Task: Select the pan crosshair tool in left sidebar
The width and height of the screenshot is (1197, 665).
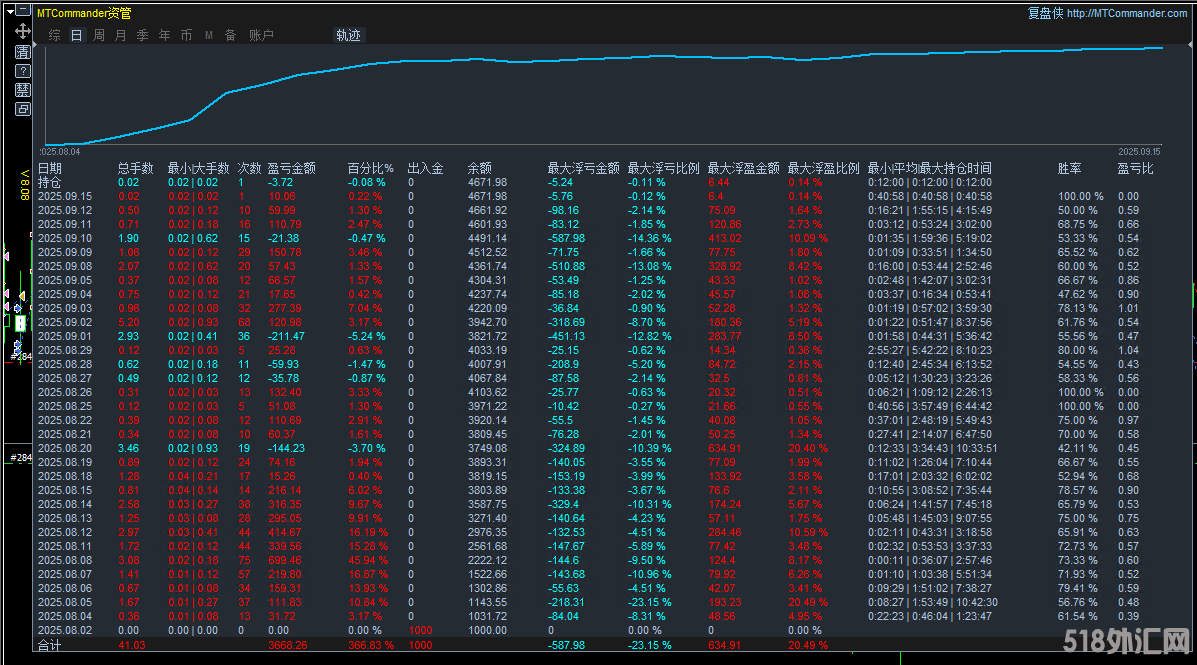Action: click(x=22, y=31)
